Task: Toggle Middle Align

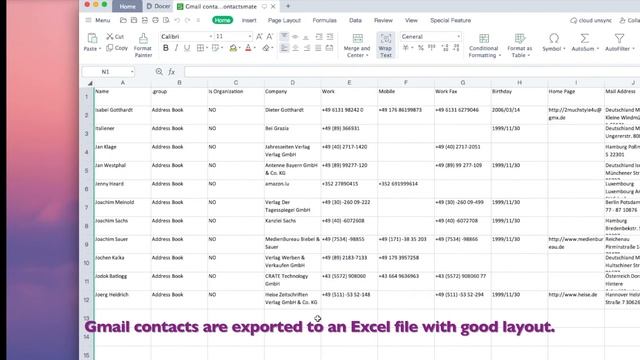Action: tap(295, 36)
